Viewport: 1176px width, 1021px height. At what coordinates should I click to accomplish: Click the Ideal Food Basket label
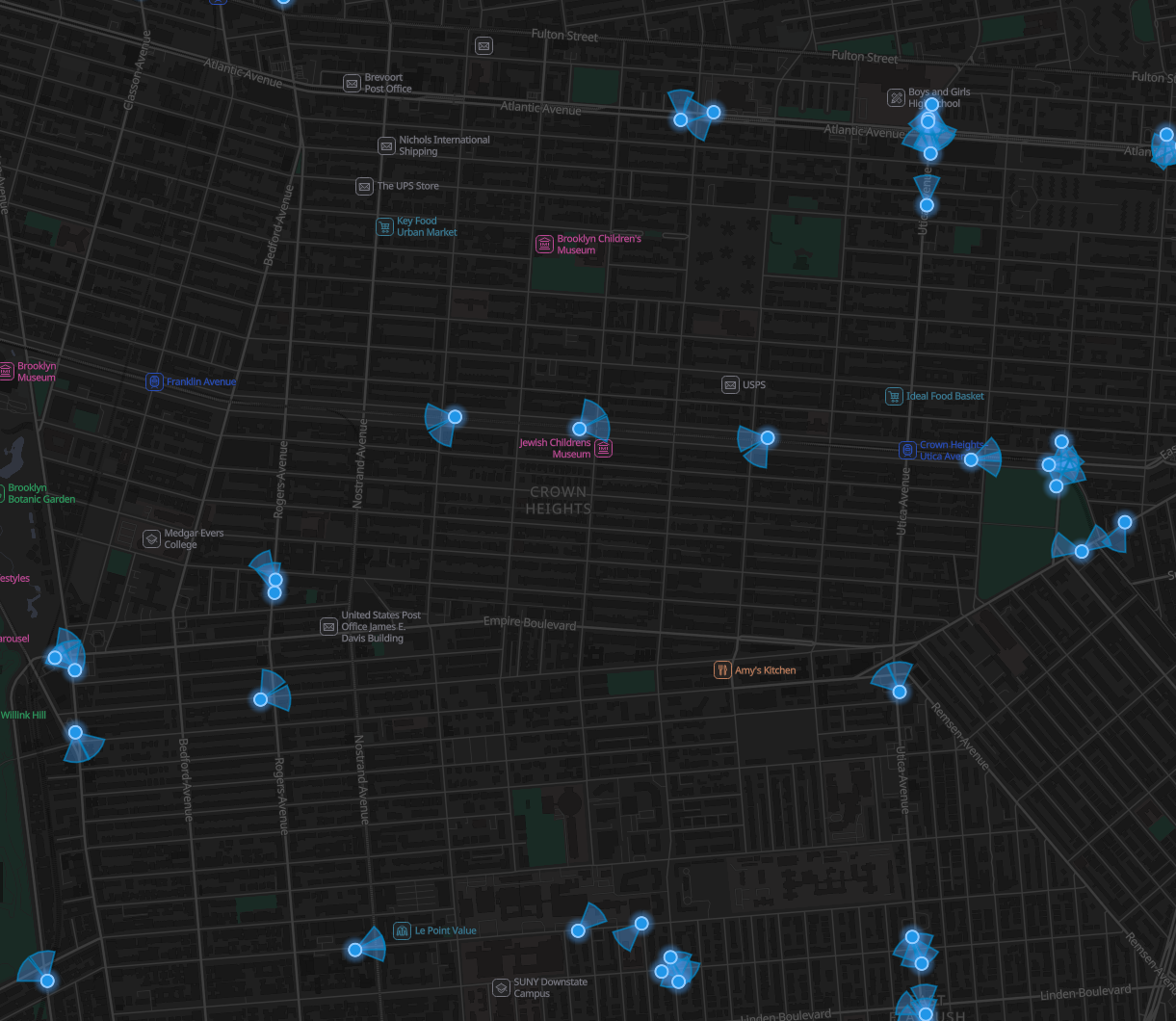point(945,396)
